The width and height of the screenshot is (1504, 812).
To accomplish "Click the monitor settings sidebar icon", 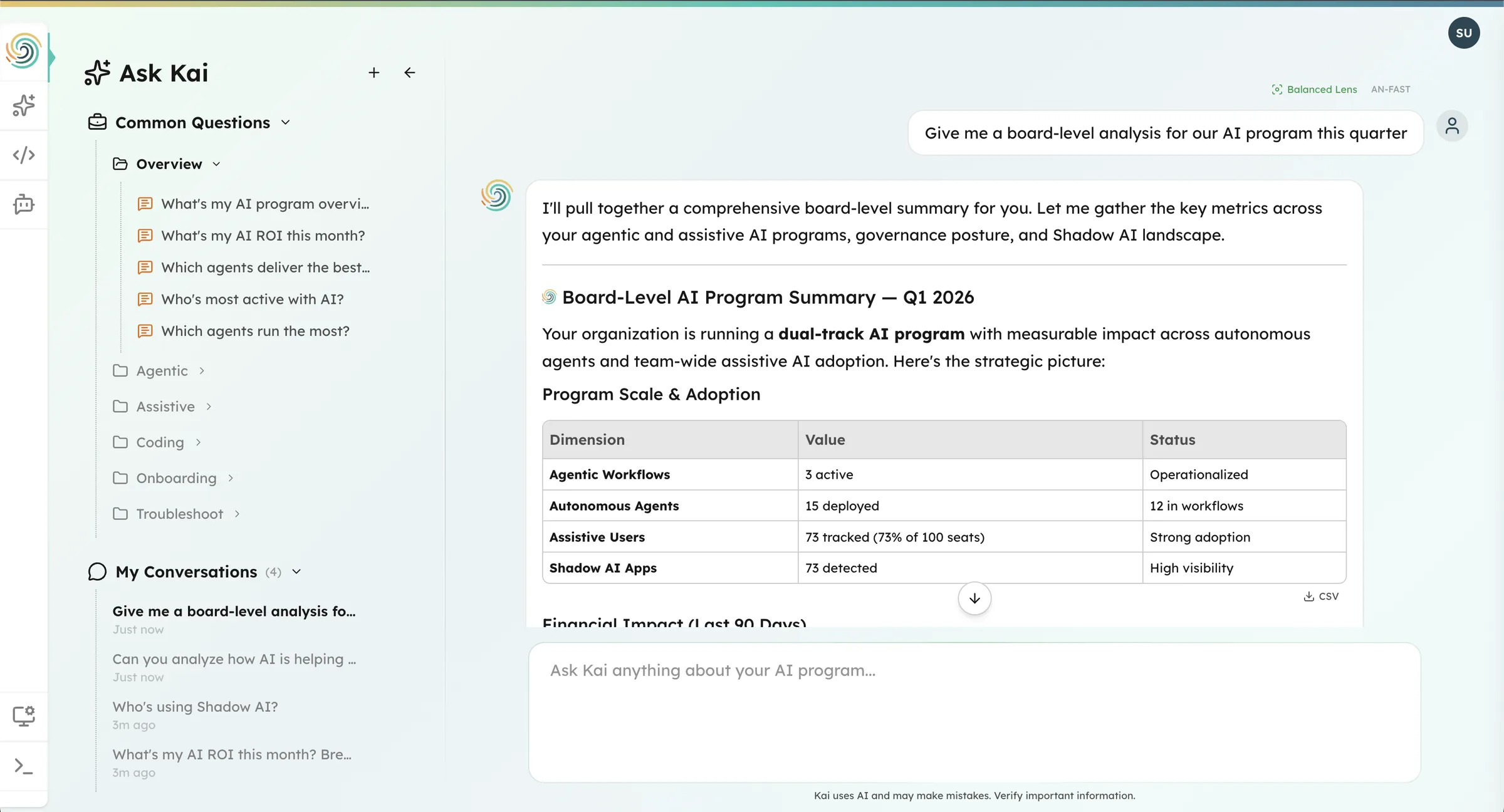I will pos(24,716).
